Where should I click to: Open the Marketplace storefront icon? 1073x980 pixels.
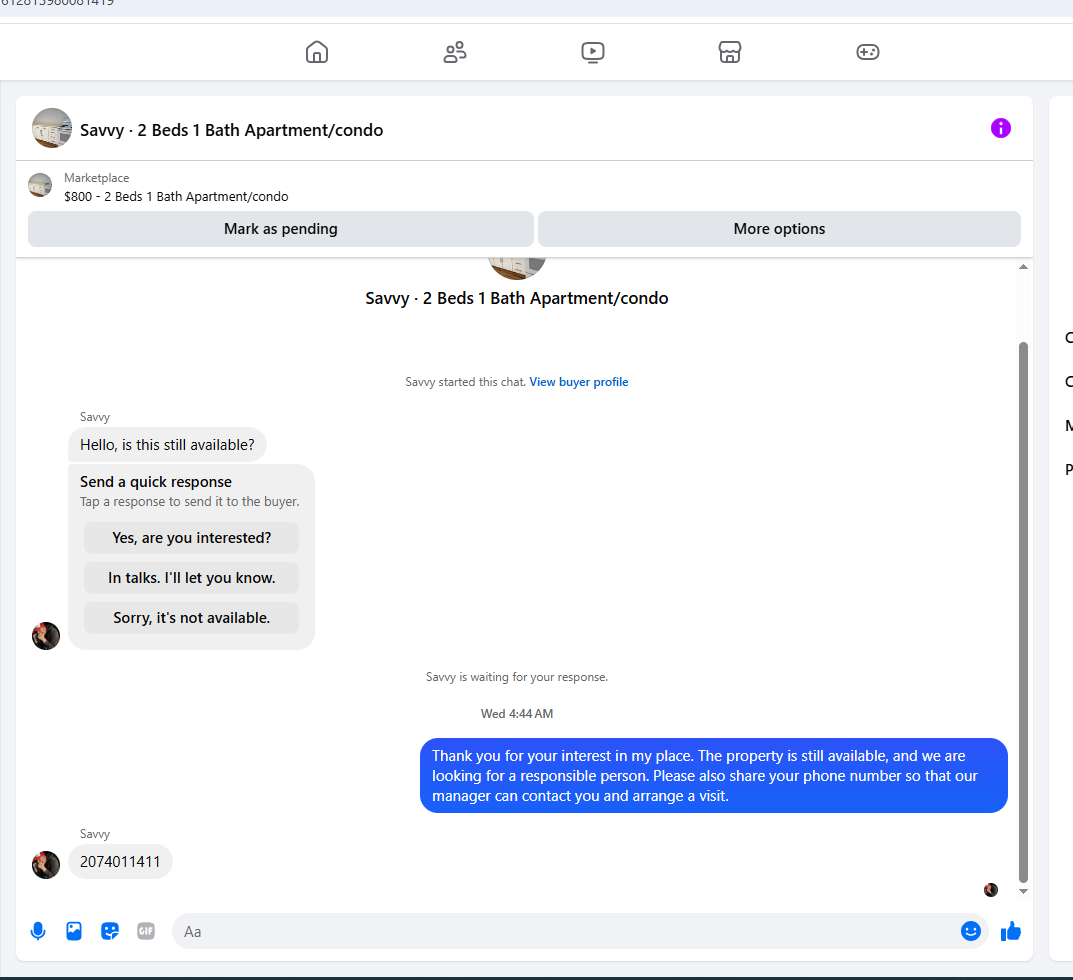pyautogui.click(x=730, y=52)
